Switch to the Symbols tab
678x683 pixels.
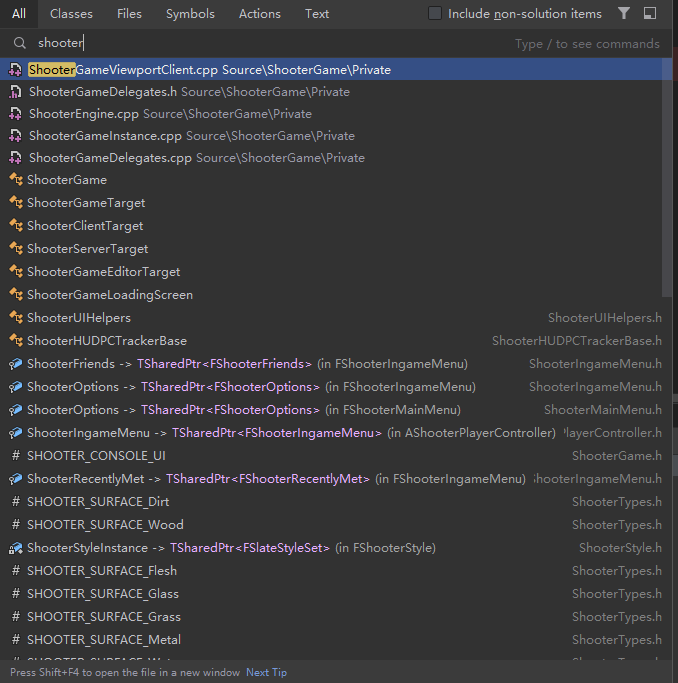click(190, 14)
